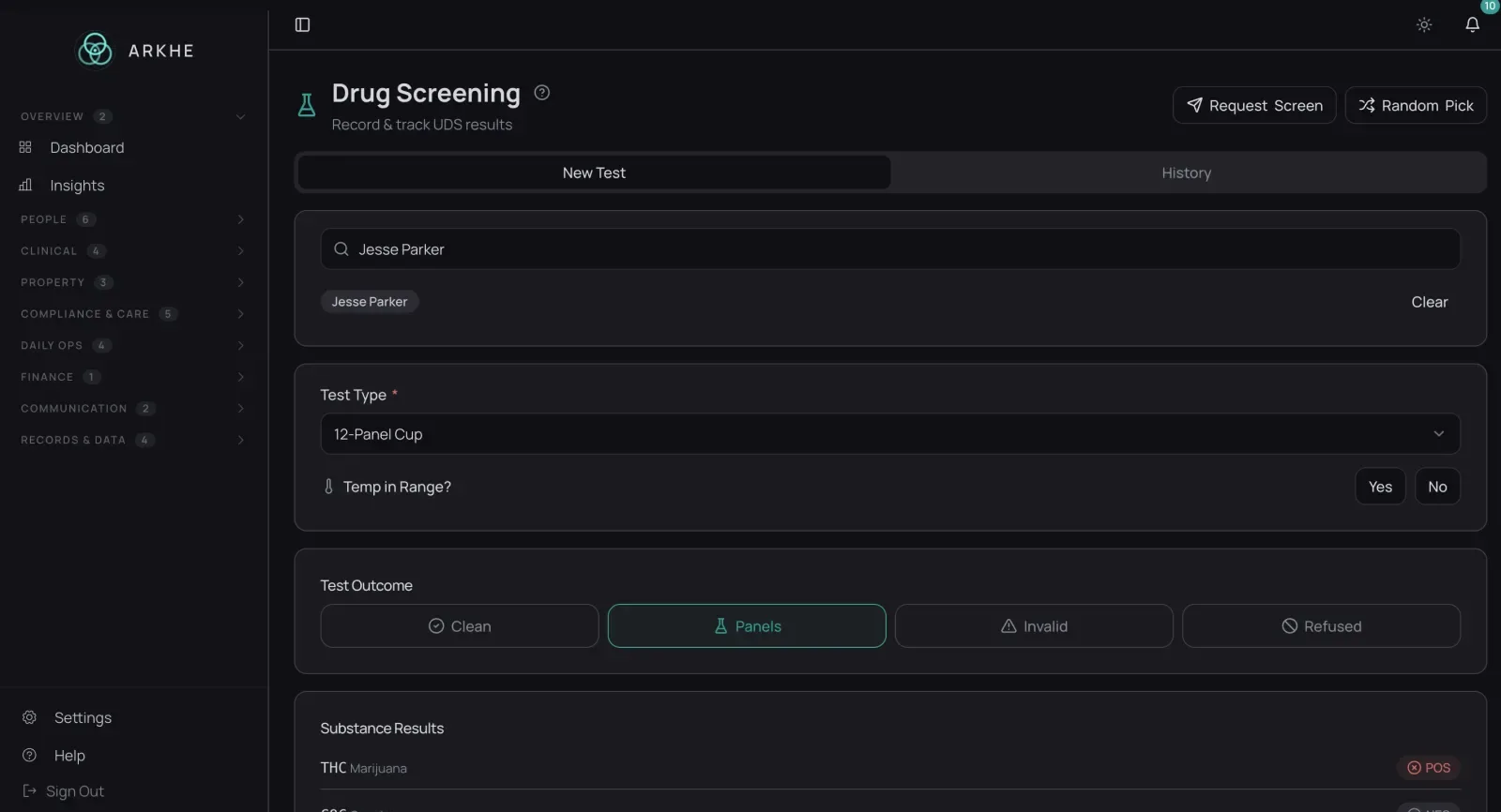Viewport: 1501px width, 812px height.
Task: Click the Substance Results heading
Action: 382,728
